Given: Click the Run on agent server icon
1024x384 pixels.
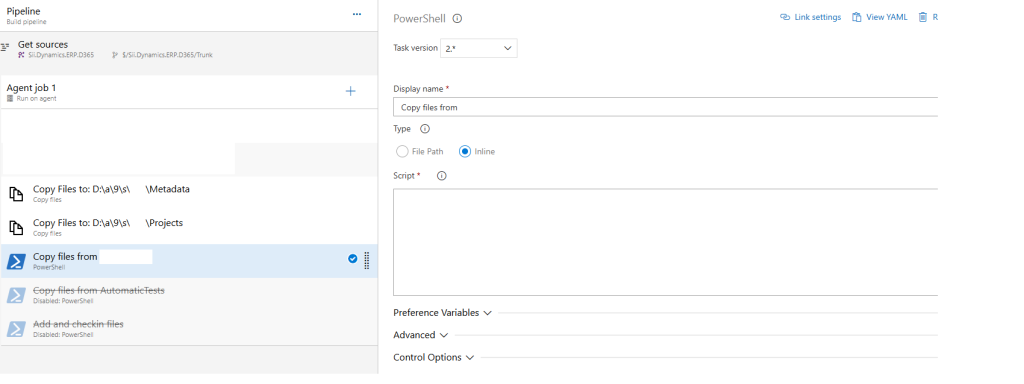Looking at the screenshot, I should [10, 98].
